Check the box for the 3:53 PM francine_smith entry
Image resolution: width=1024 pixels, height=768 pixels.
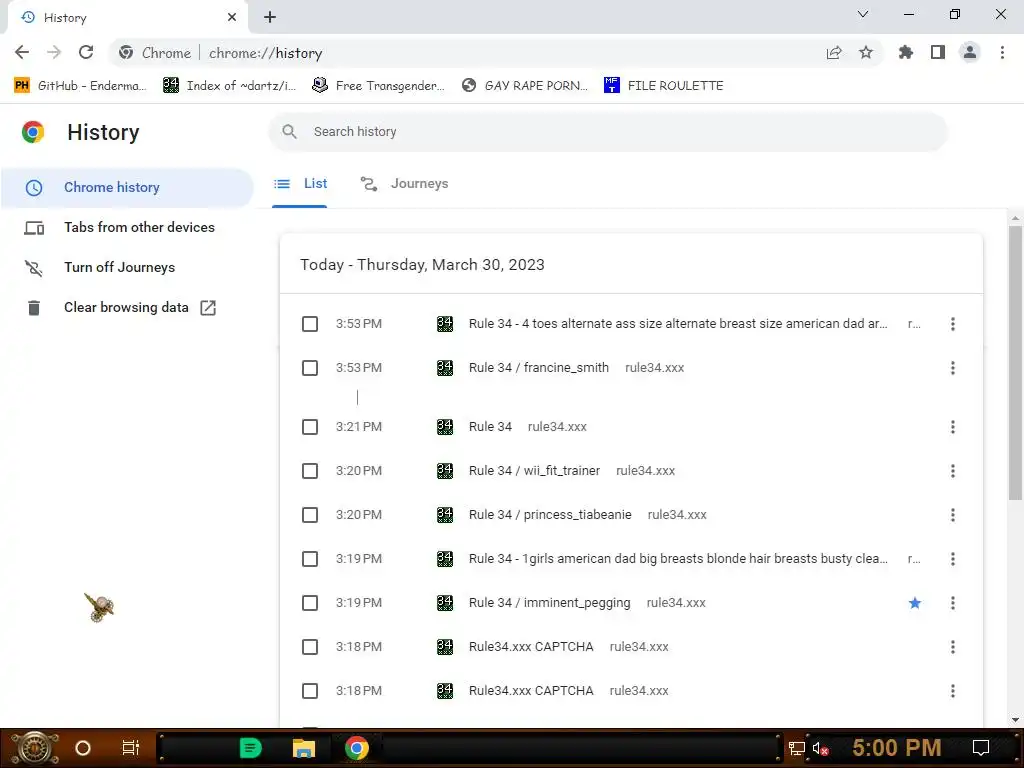pyautogui.click(x=310, y=368)
